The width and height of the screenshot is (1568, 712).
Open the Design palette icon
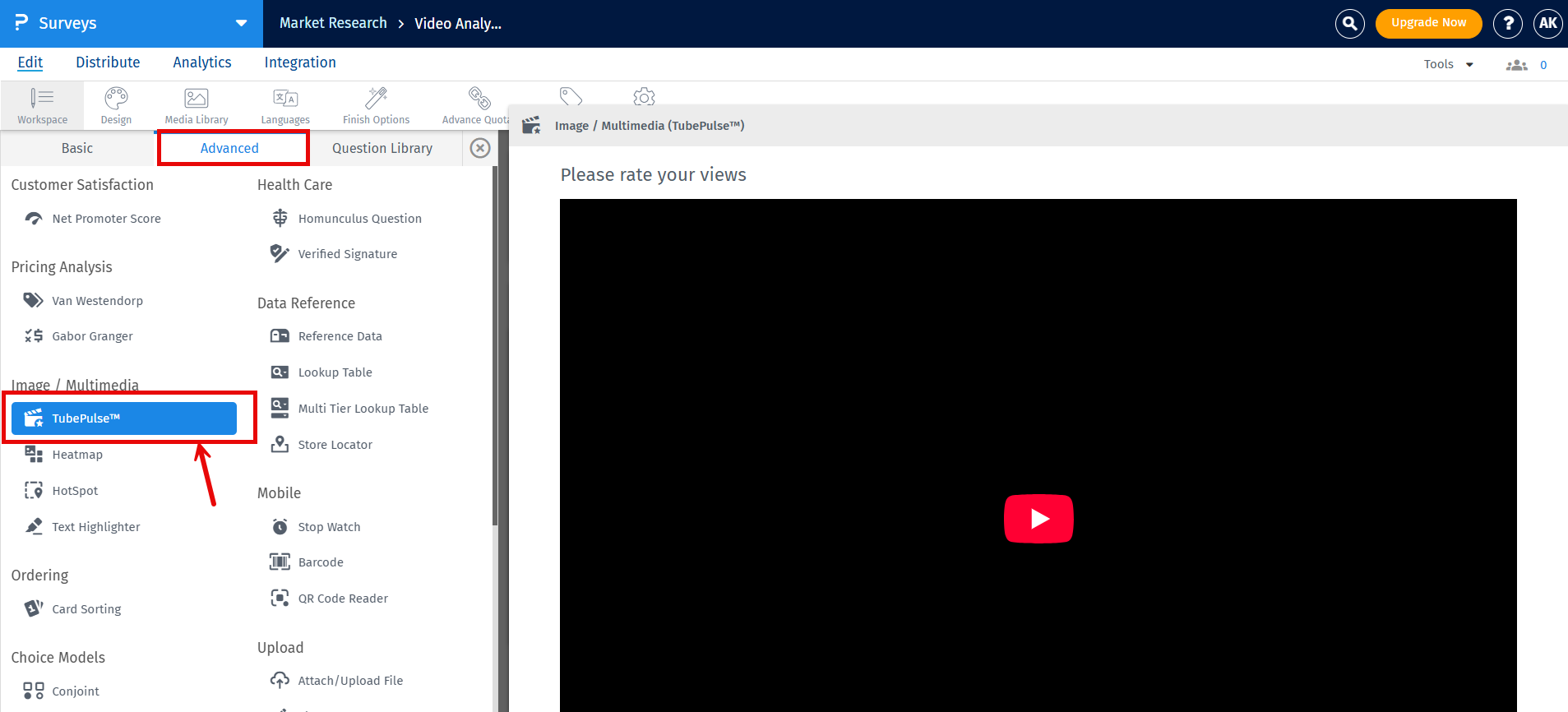tap(116, 105)
